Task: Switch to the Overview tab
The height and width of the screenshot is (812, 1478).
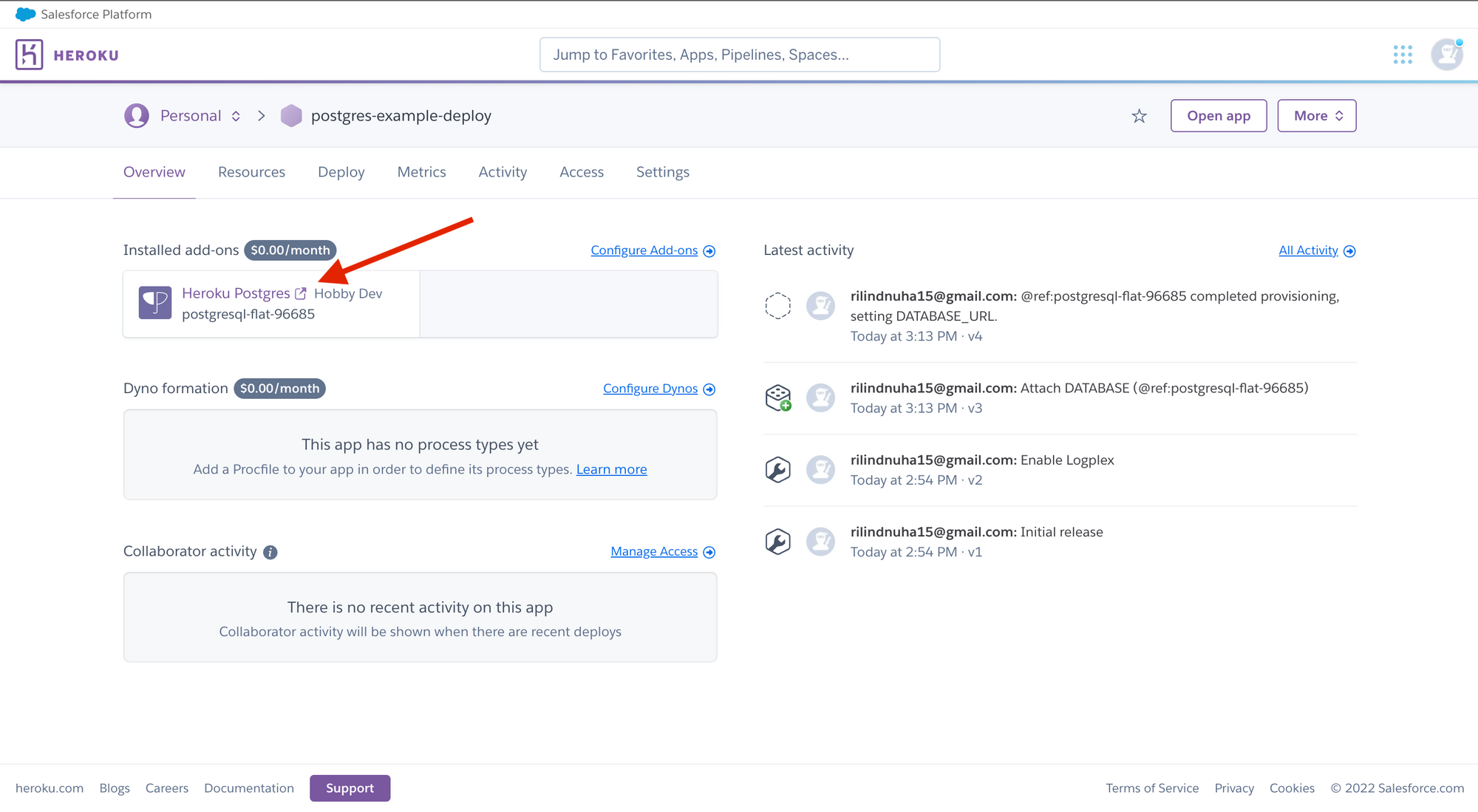Action: point(154,172)
